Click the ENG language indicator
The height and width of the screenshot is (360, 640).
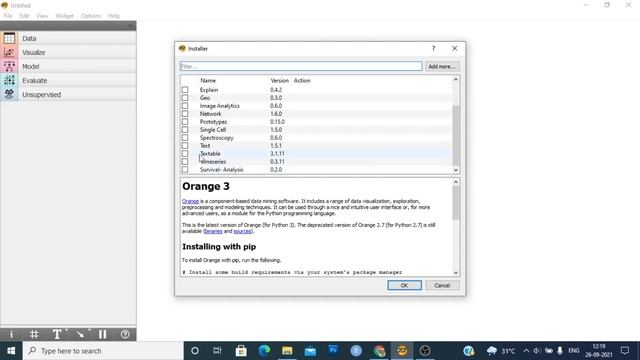click(x=573, y=351)
